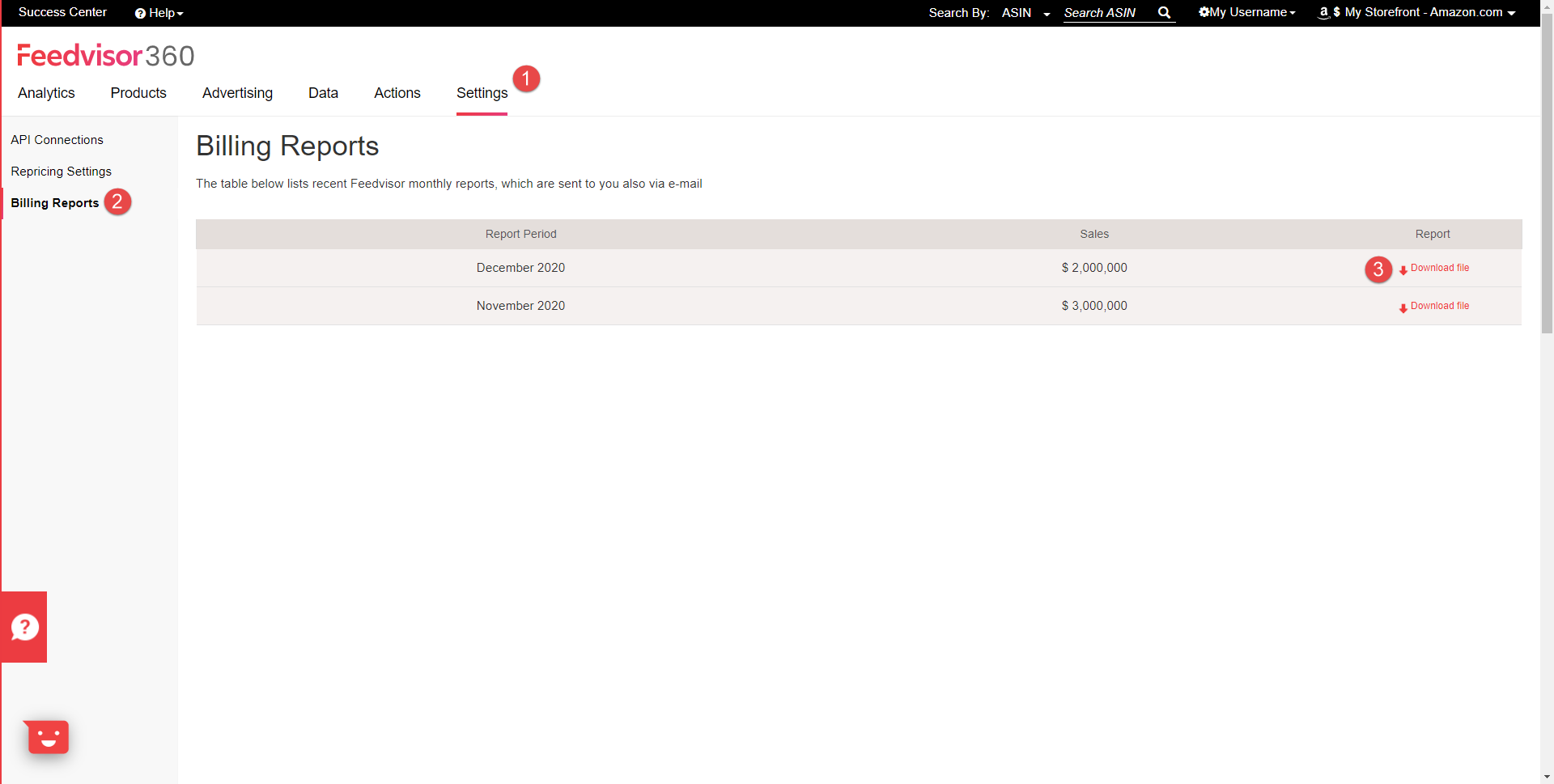
Task: Open the Search By ASIN dropdown
Action: (1025, 13)
